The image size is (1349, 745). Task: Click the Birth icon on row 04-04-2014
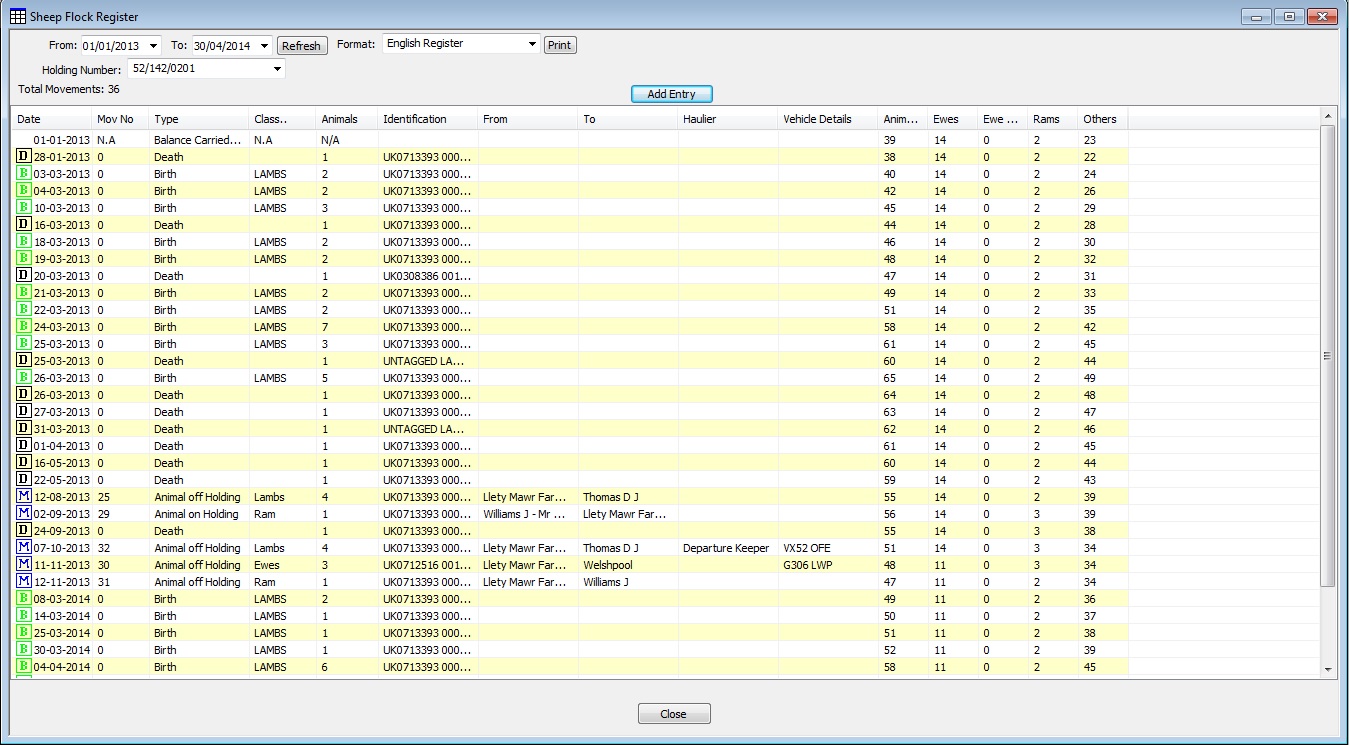point(24,667)
